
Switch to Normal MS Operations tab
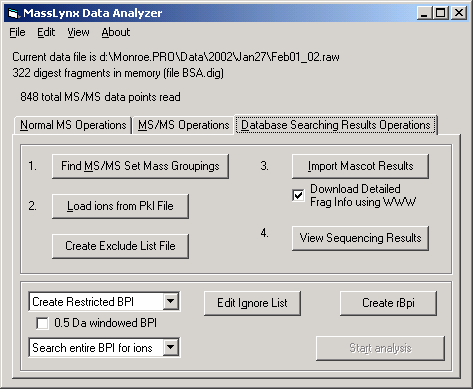pyautogui.click(x=73, y=125)
